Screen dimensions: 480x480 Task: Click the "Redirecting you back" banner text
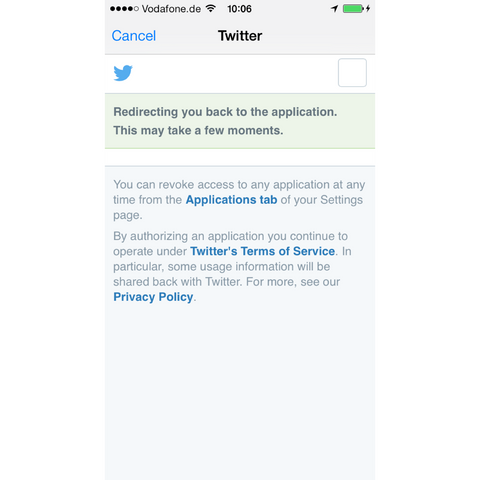point(225,112)
